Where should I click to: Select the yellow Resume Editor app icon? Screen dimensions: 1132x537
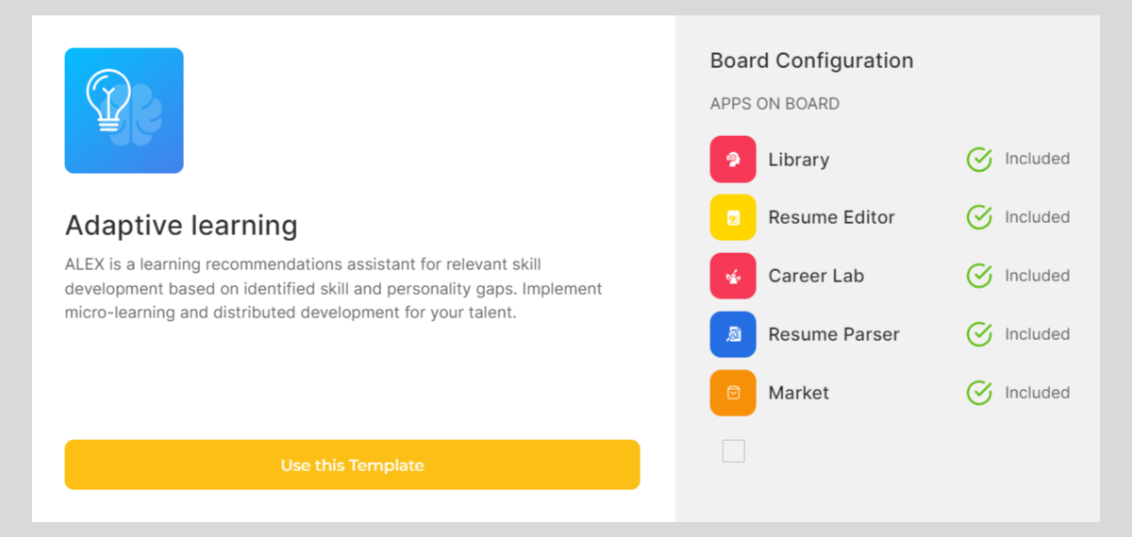[733, 218]
